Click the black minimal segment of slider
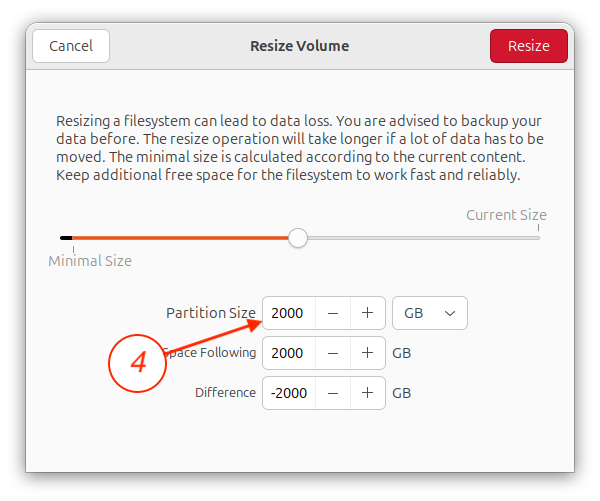This screenshot has height=501, width=600. tap(66, 238)
